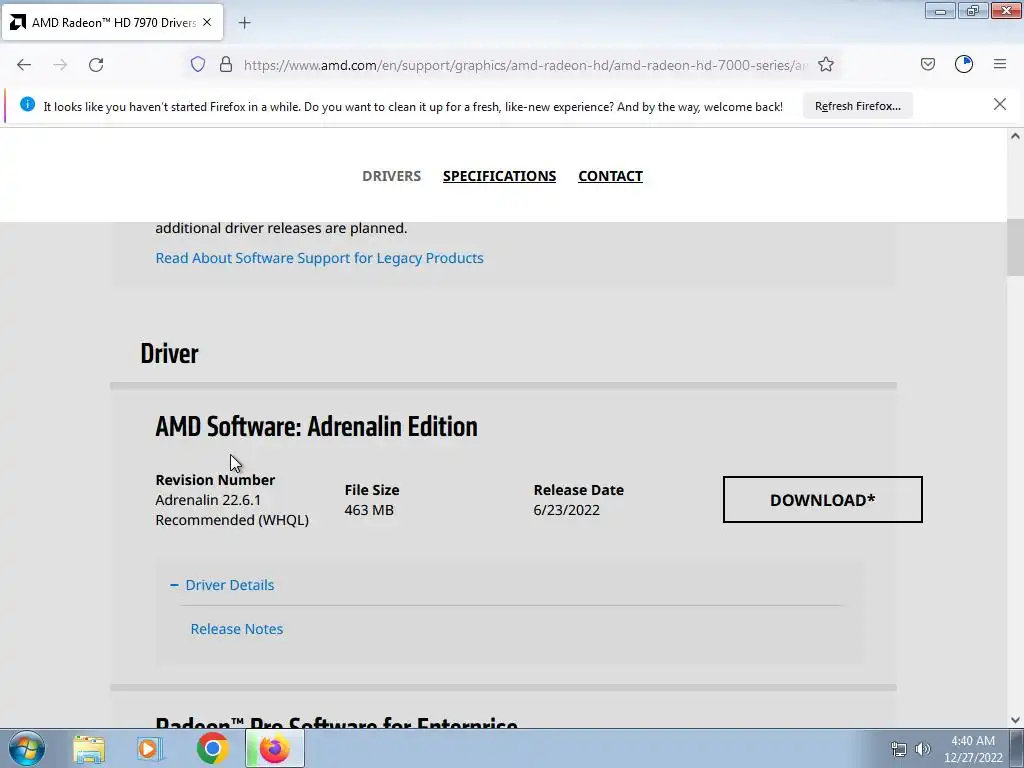Viewport: 1024px width, 768px height.
Task: Dismiss the Firefox refresh notification bar
Action: (x=999, y=104)
